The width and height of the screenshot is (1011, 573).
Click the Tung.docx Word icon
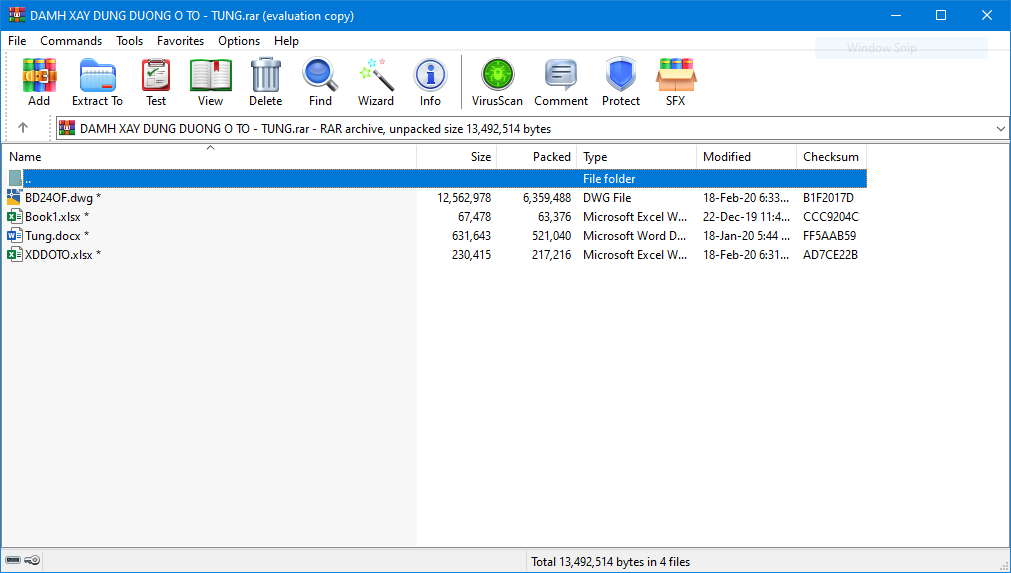(14, 235)
